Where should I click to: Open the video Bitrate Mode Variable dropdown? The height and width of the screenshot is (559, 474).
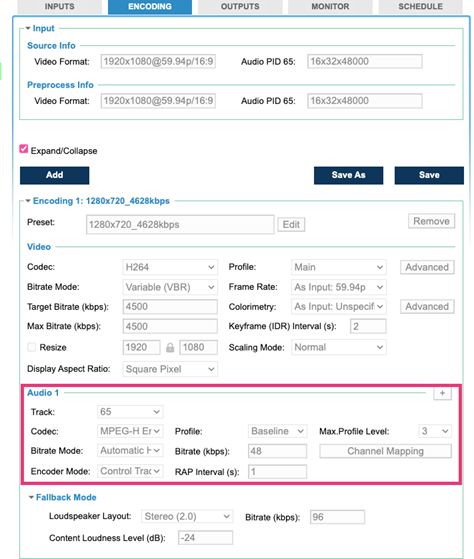(x=170, y=287)
